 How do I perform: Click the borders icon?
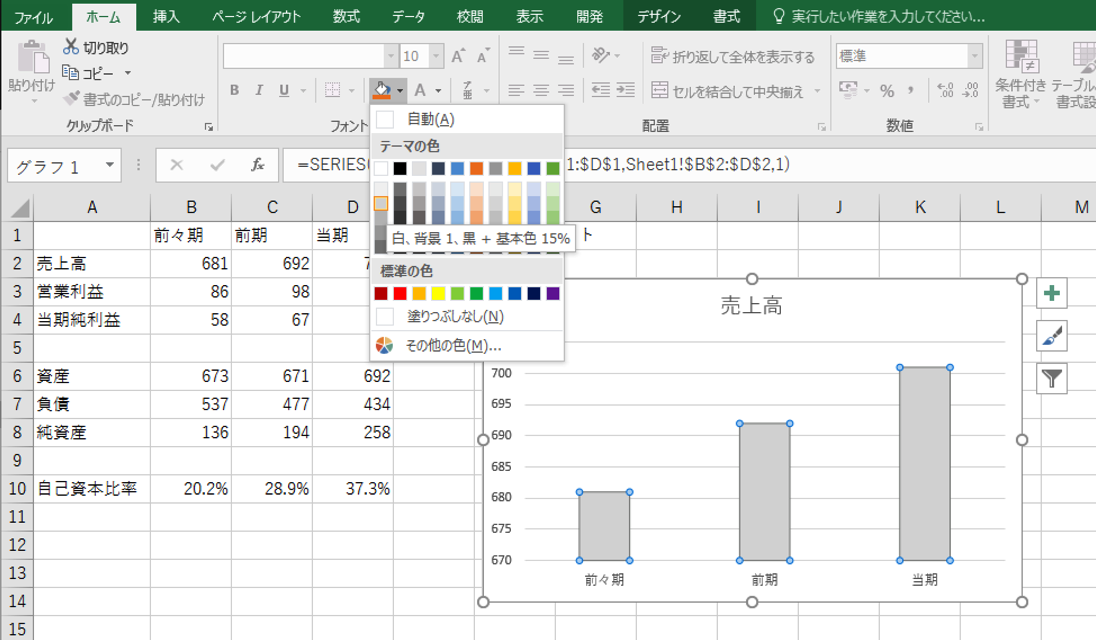pyautogui.click(x=333, y=90)
